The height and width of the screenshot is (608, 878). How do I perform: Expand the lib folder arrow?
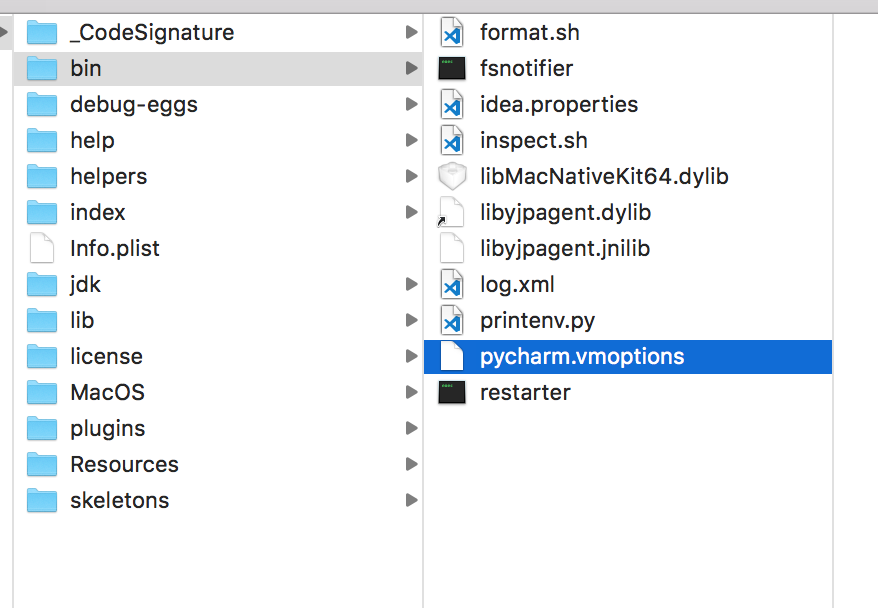click(x=412, y=320)
